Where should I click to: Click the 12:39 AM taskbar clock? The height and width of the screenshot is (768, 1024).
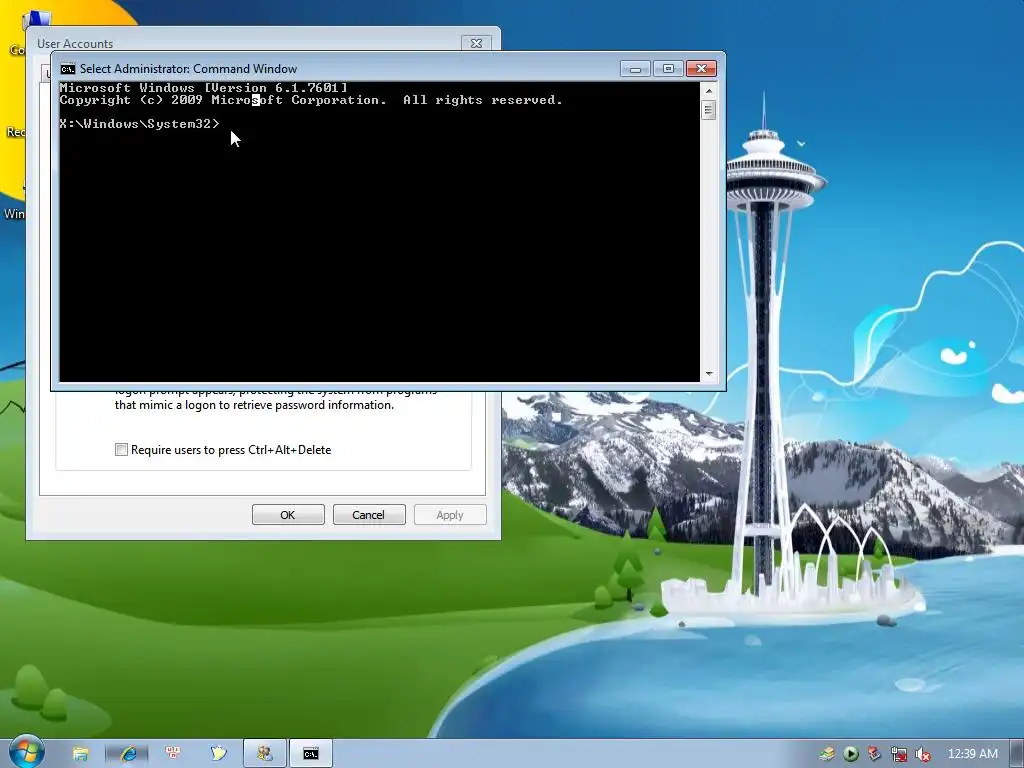[x=972, y=754]
